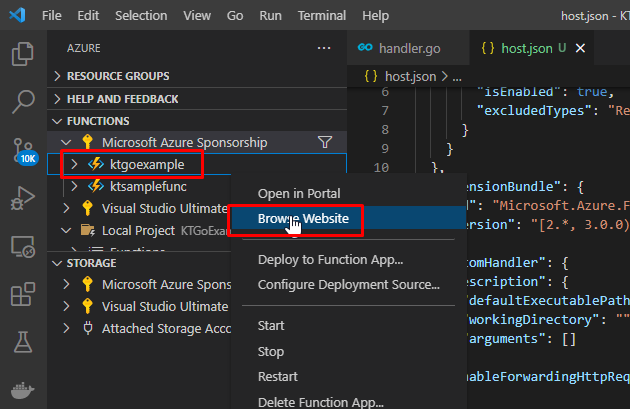Open the Help menu
630x409 pixels.
click(x=375, y=15)
